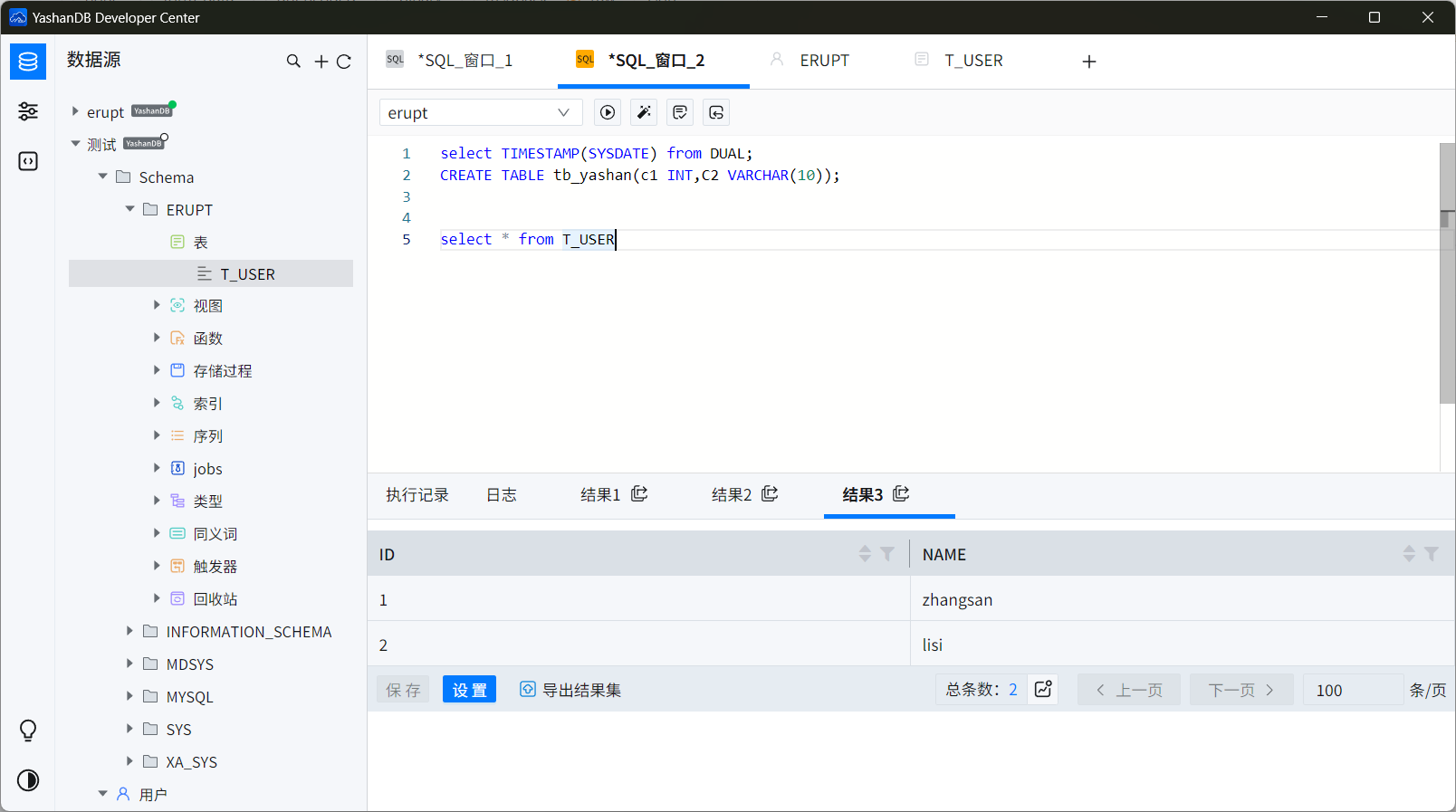Click the select TIMESTAMP(SYSDATE) code line
1456x812 pixels.
pyautogui.click(x=596, y=153)
